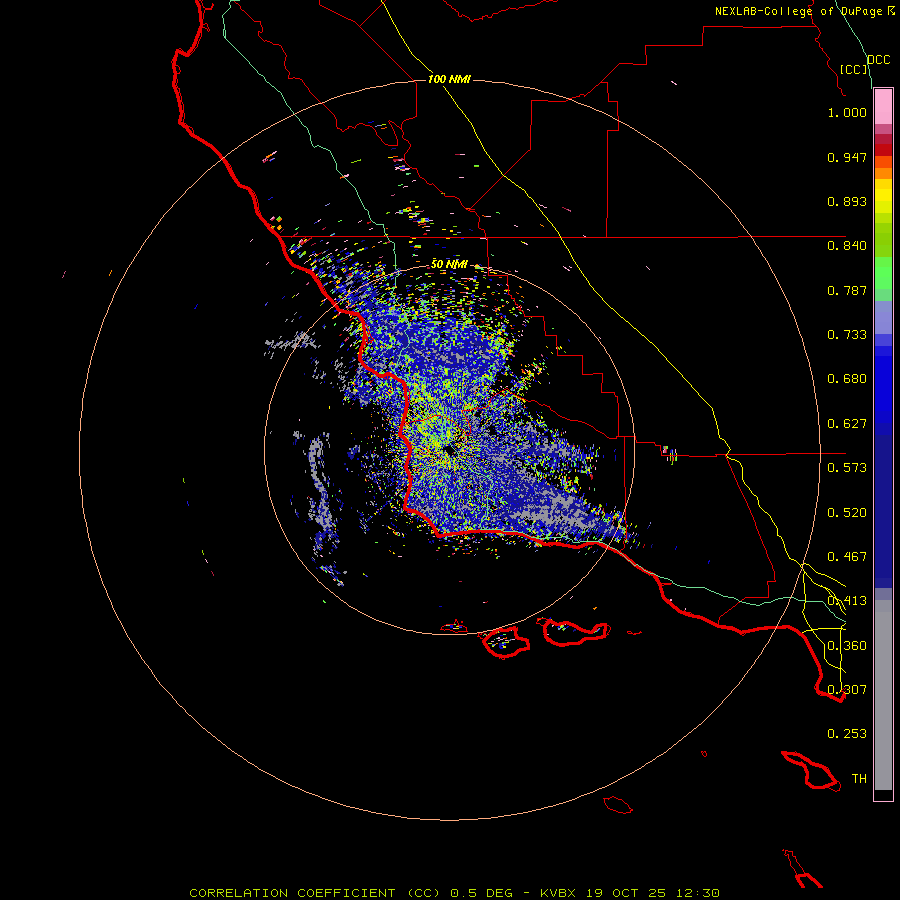
Task: Click the 0.627 color scale value
Action: pyautogui.click(x=847, y=424)
